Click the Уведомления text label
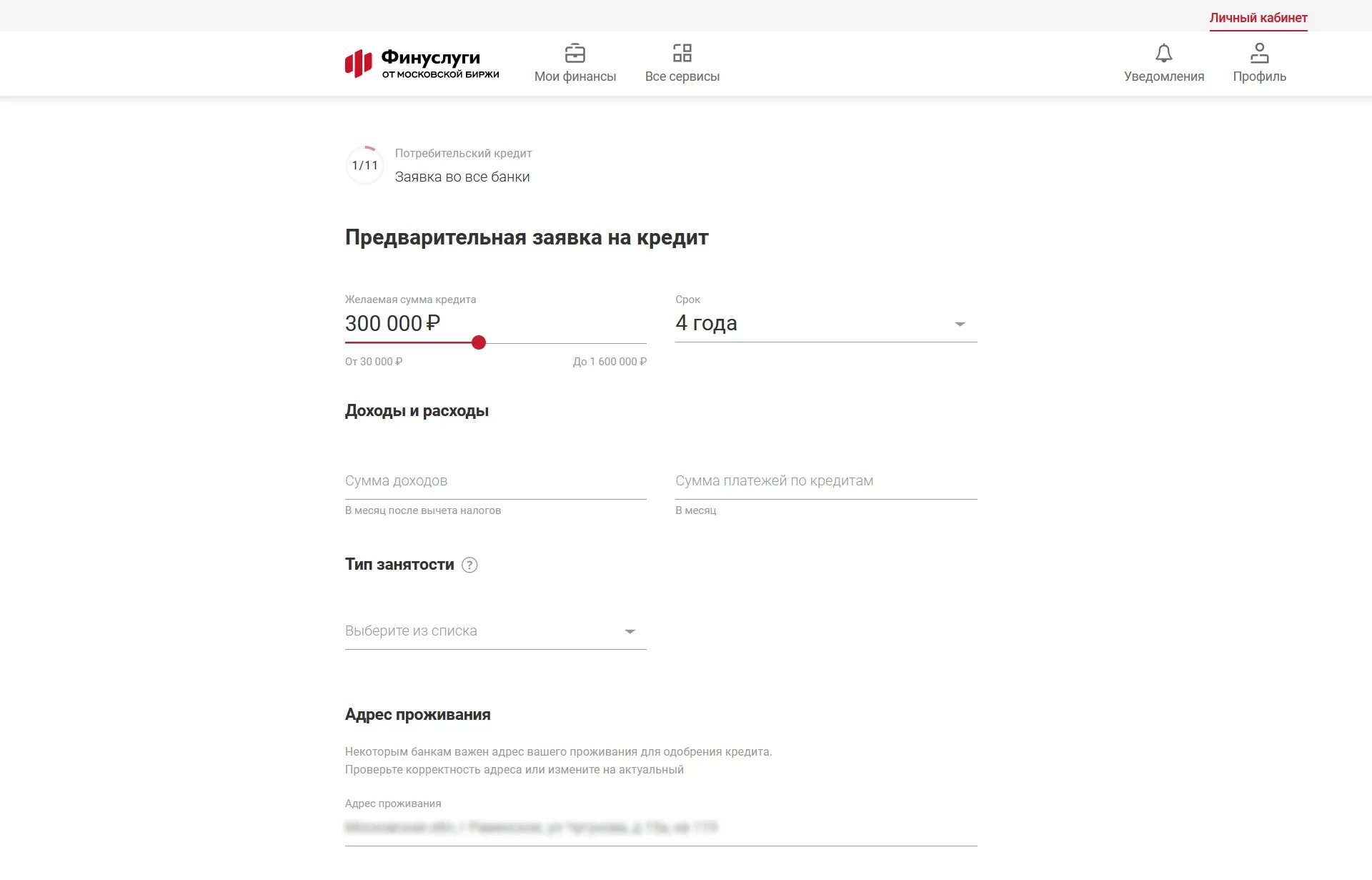Screen dimensions: 1372x880 click(x=1163, y=76)
